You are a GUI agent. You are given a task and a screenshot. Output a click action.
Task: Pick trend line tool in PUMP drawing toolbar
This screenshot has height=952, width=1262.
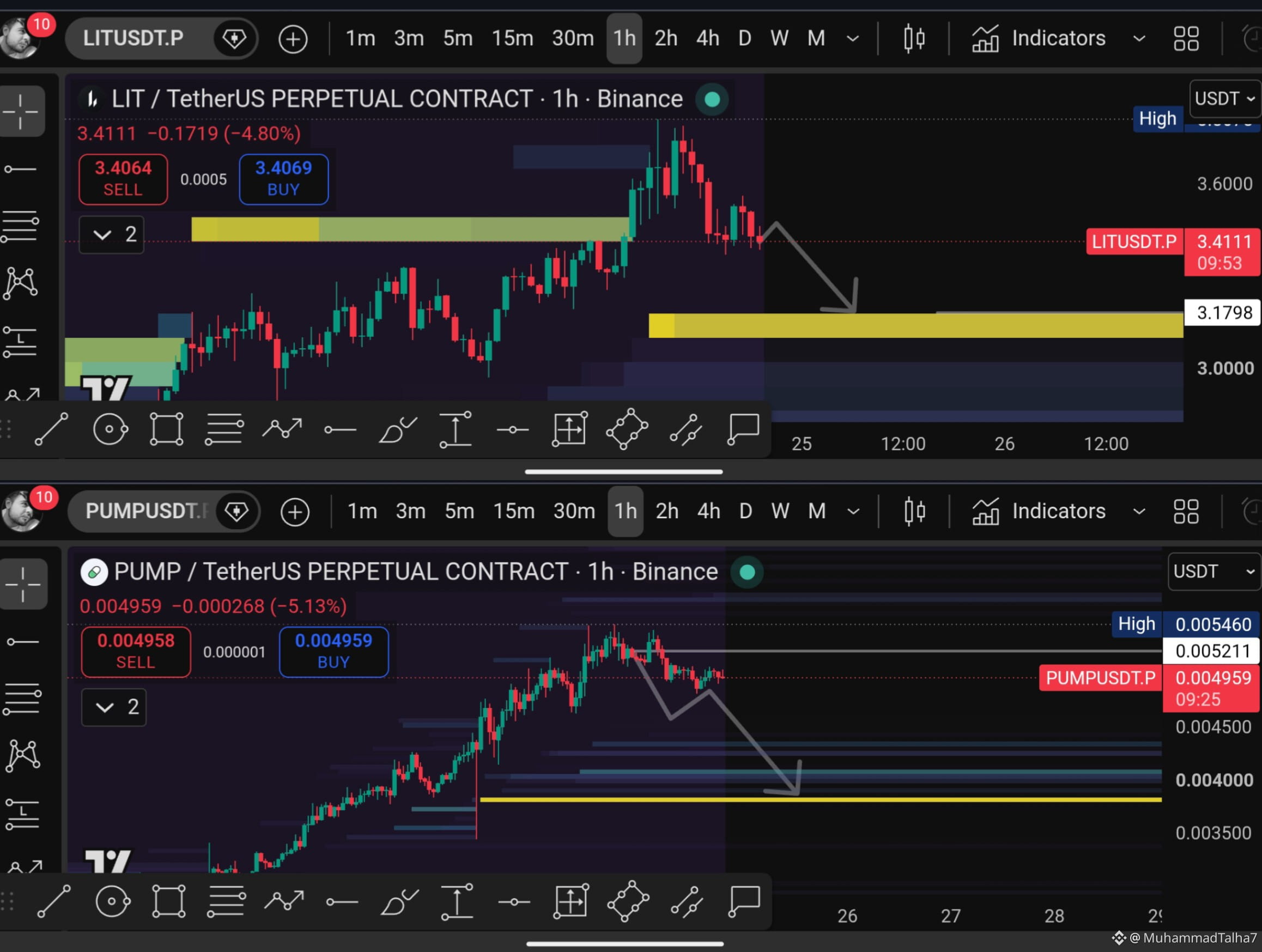click(54, 902)
